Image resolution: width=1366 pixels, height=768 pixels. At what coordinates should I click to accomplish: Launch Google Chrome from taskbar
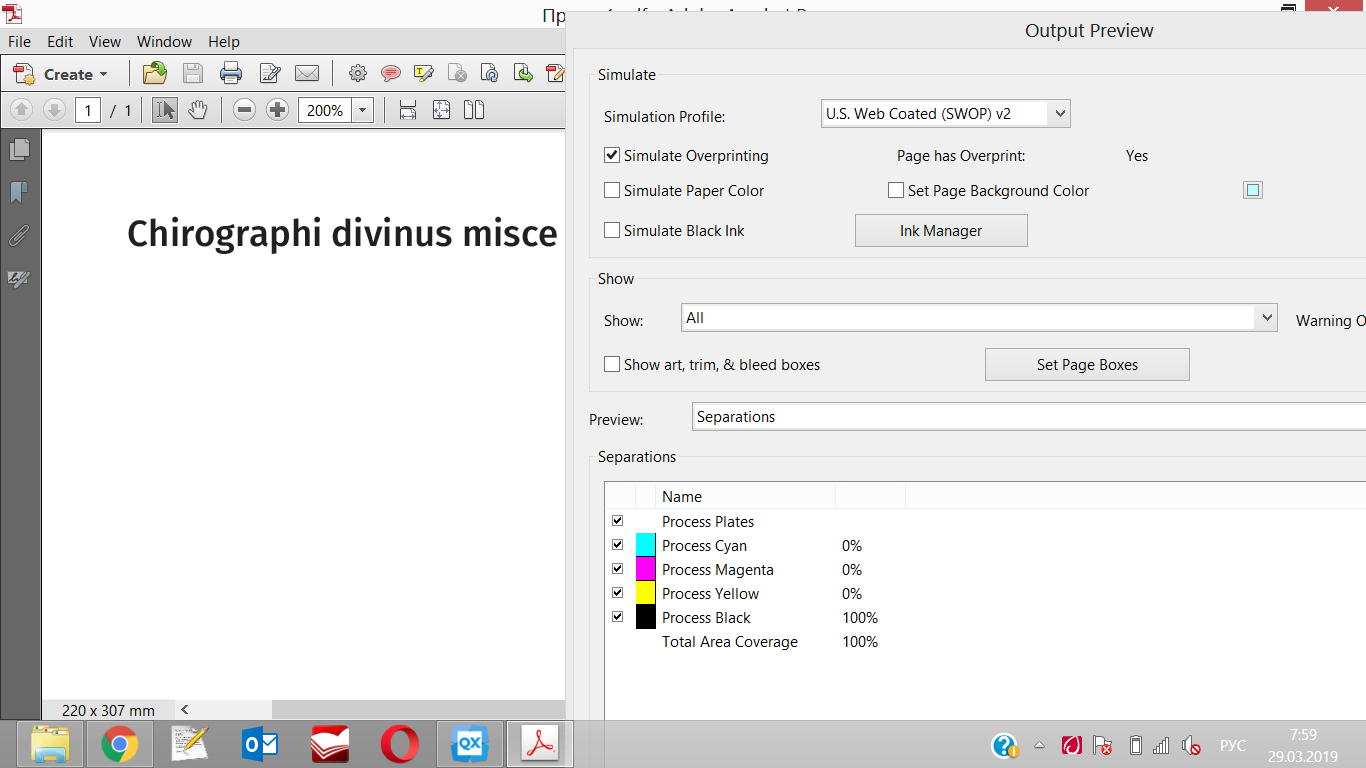[120, 745]
